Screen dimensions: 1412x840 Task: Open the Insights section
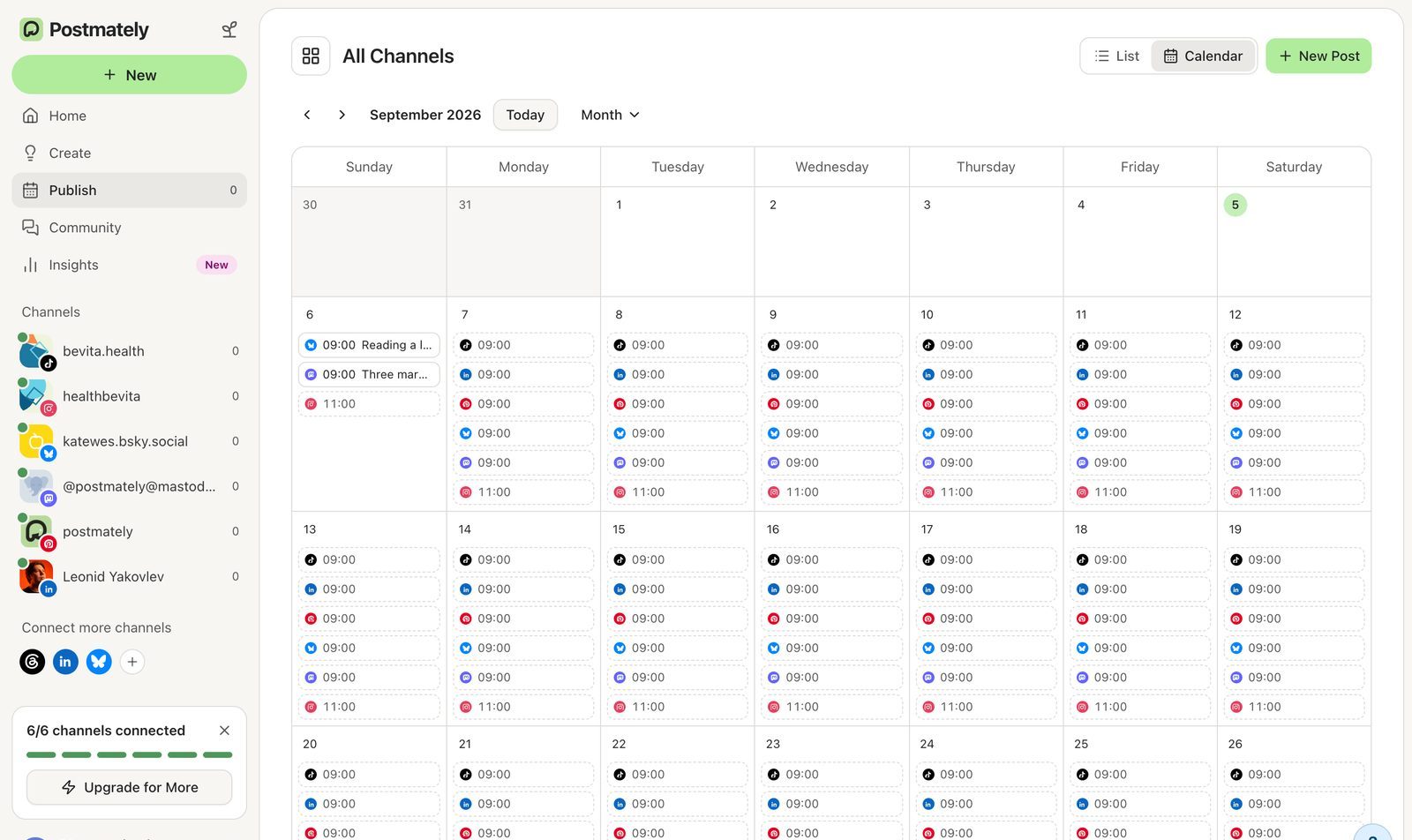[x=130, y=265]
